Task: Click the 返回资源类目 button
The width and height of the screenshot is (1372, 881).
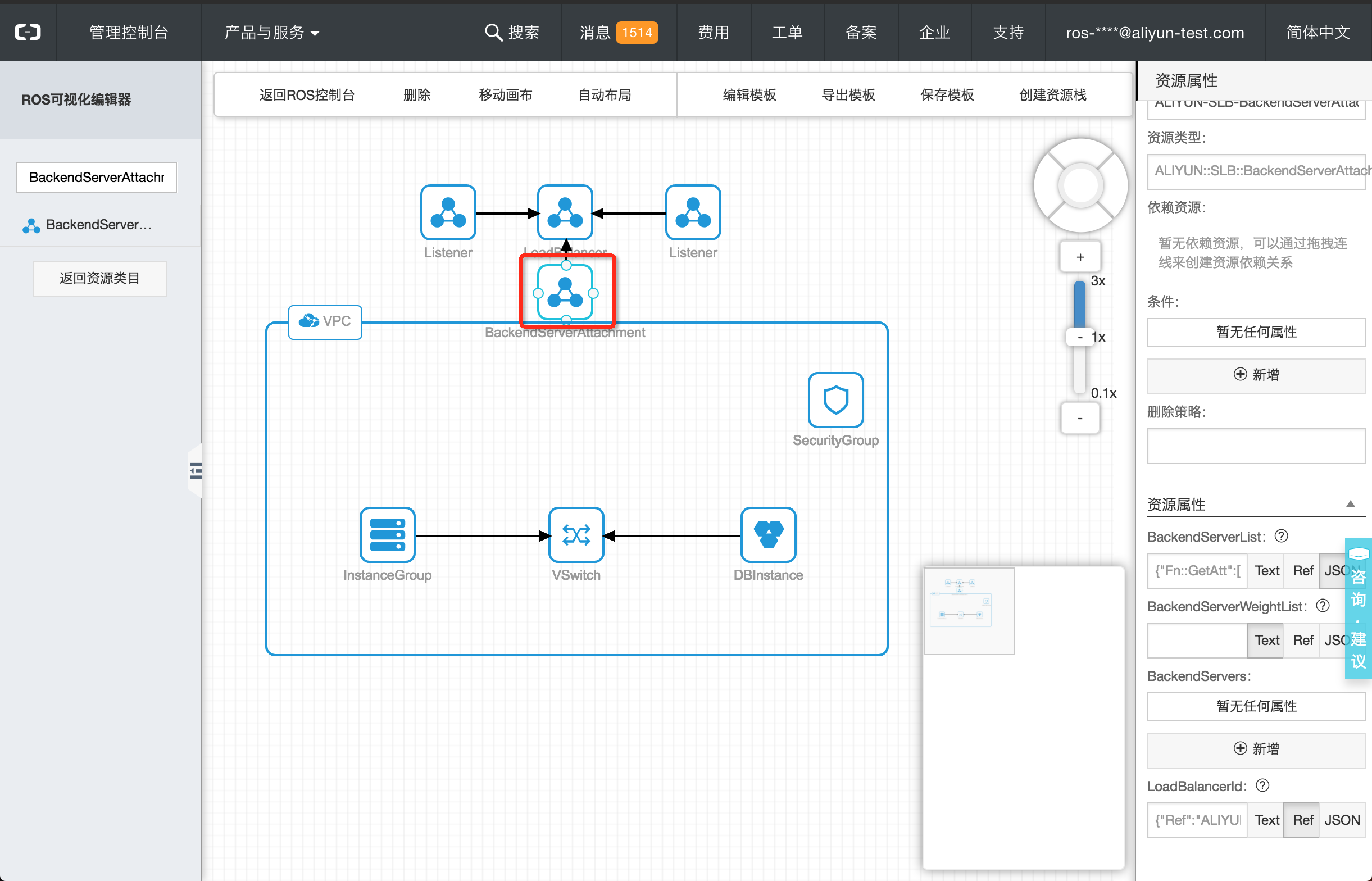Action: click(99, 279)
